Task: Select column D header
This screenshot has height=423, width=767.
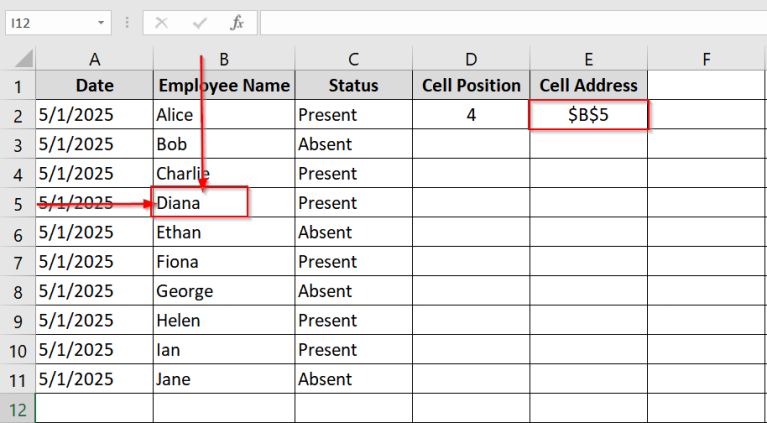Action: [471, 59]
